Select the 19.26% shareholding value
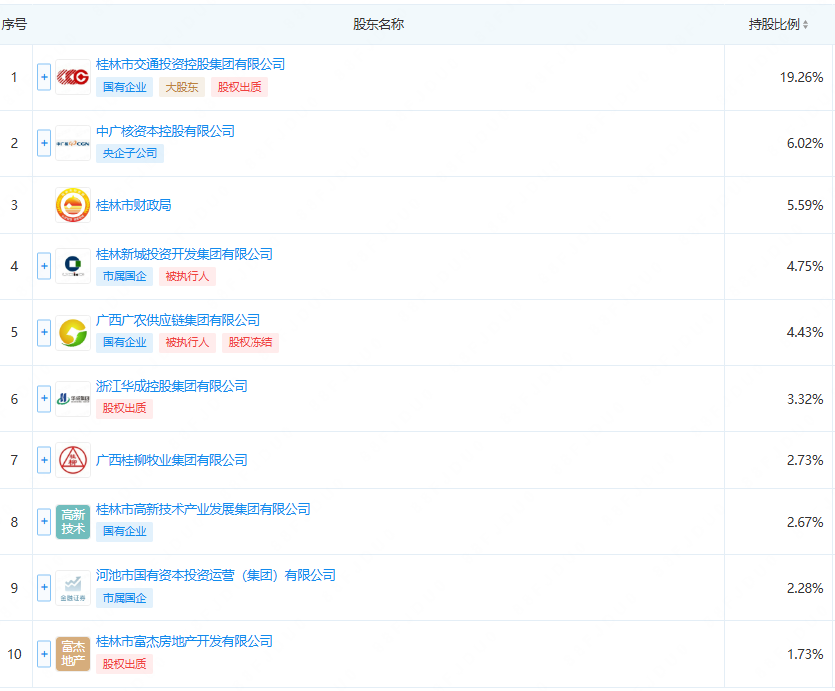Screen dimensions: 835x691 [x=801, y=77]
